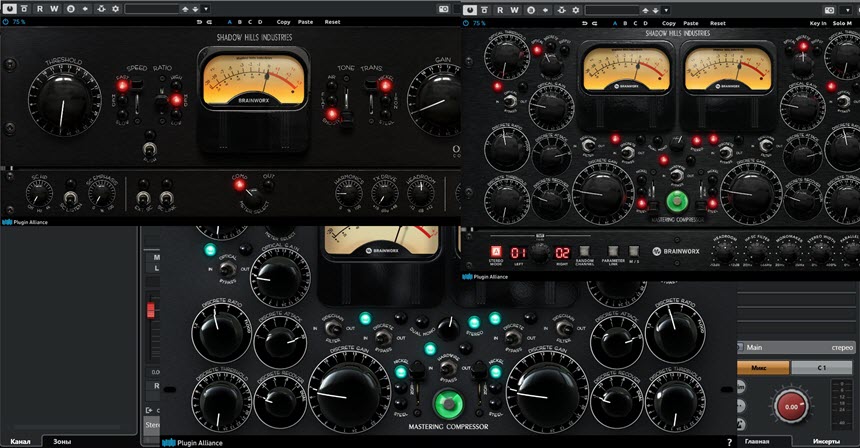860x448 pixels.
Task: Select setting slot B in single-meter compressor
Action: [x=240, y=22]
